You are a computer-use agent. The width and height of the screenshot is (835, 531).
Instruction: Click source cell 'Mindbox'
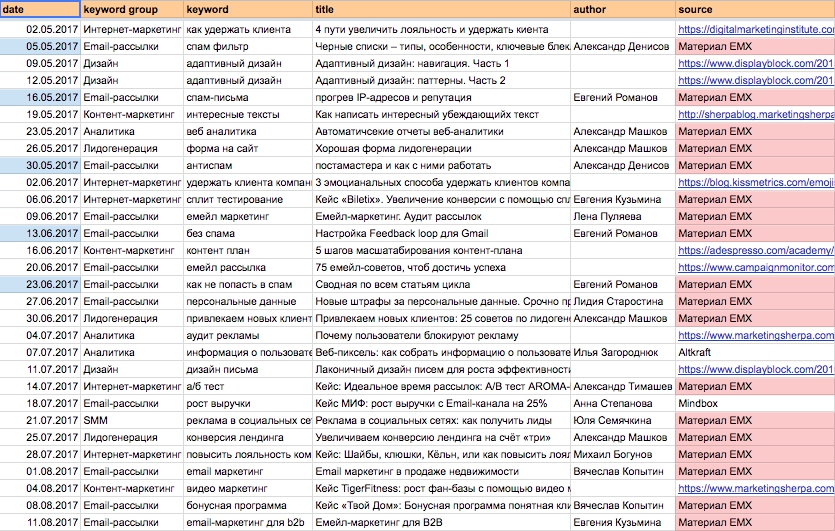[x=755, y=404]
